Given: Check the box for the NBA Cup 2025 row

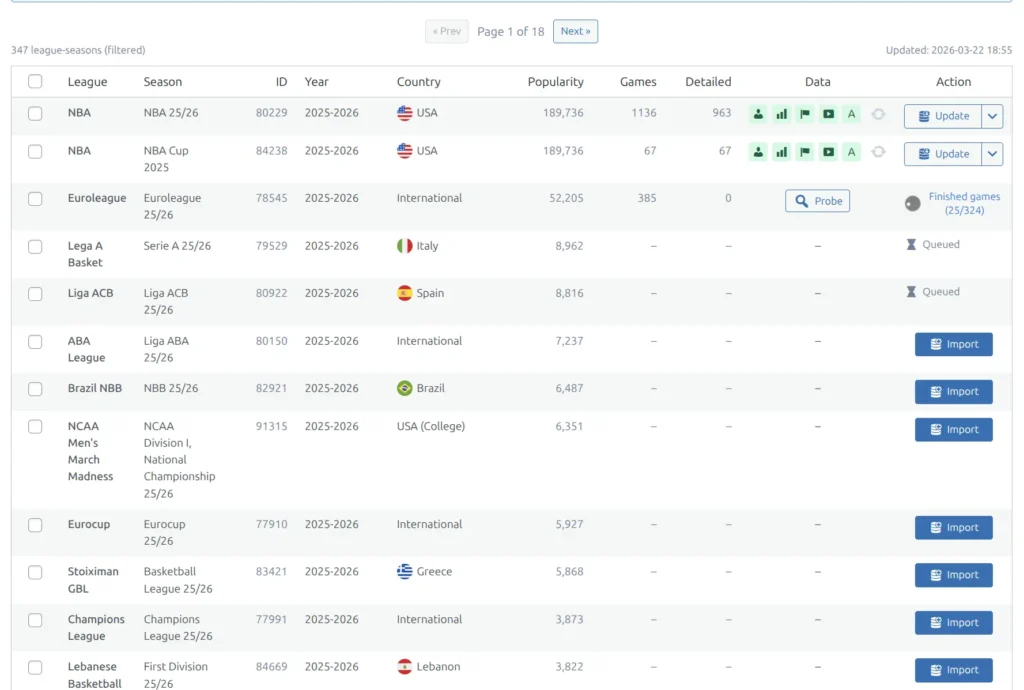Looking at the screenshot, I should point(35,151).
